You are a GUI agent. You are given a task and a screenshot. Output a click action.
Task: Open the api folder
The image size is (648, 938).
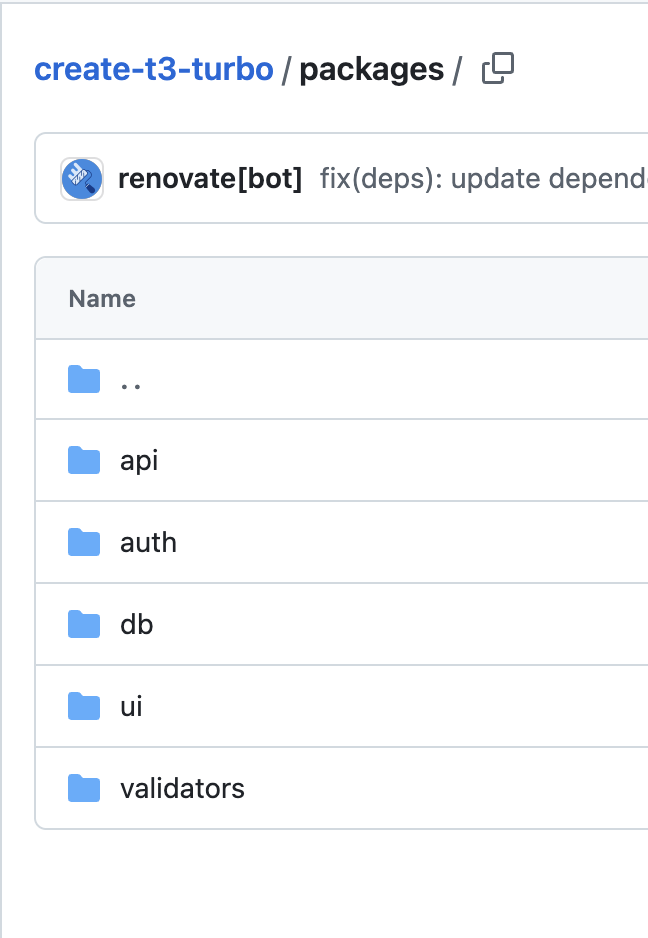coord(139,461)
